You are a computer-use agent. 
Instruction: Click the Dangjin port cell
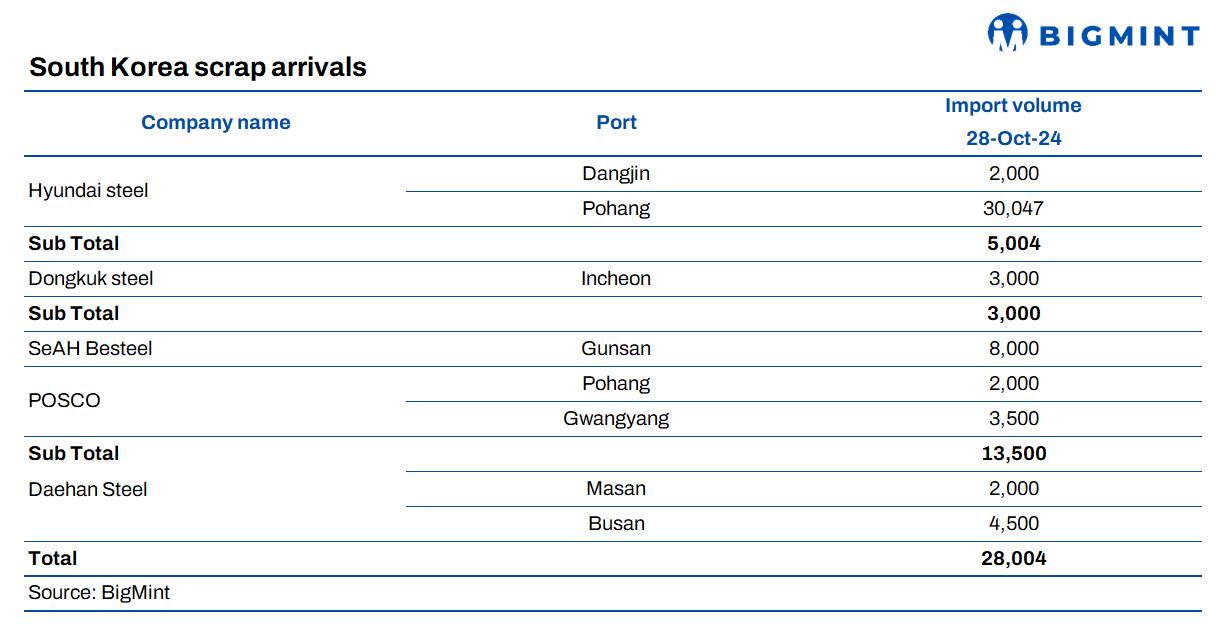tap(616, 173)
